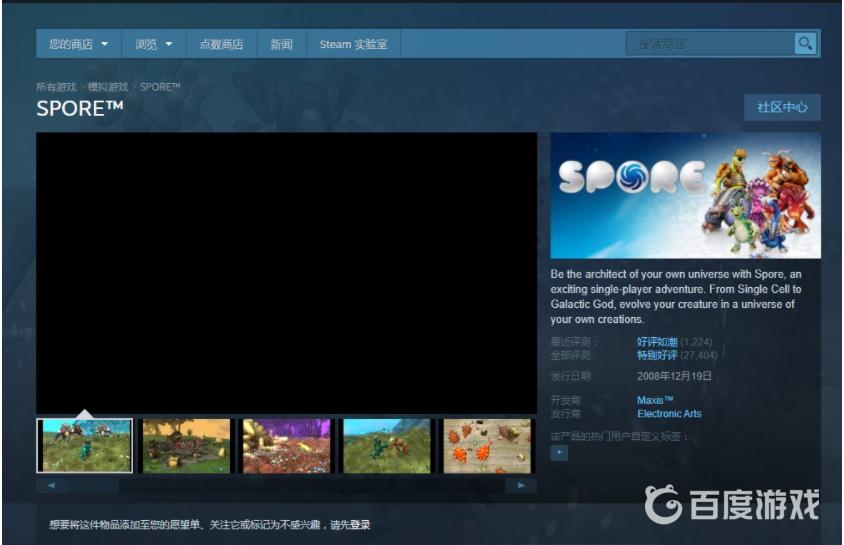Click the release date 2008年12月19日

tap(674, 376)
